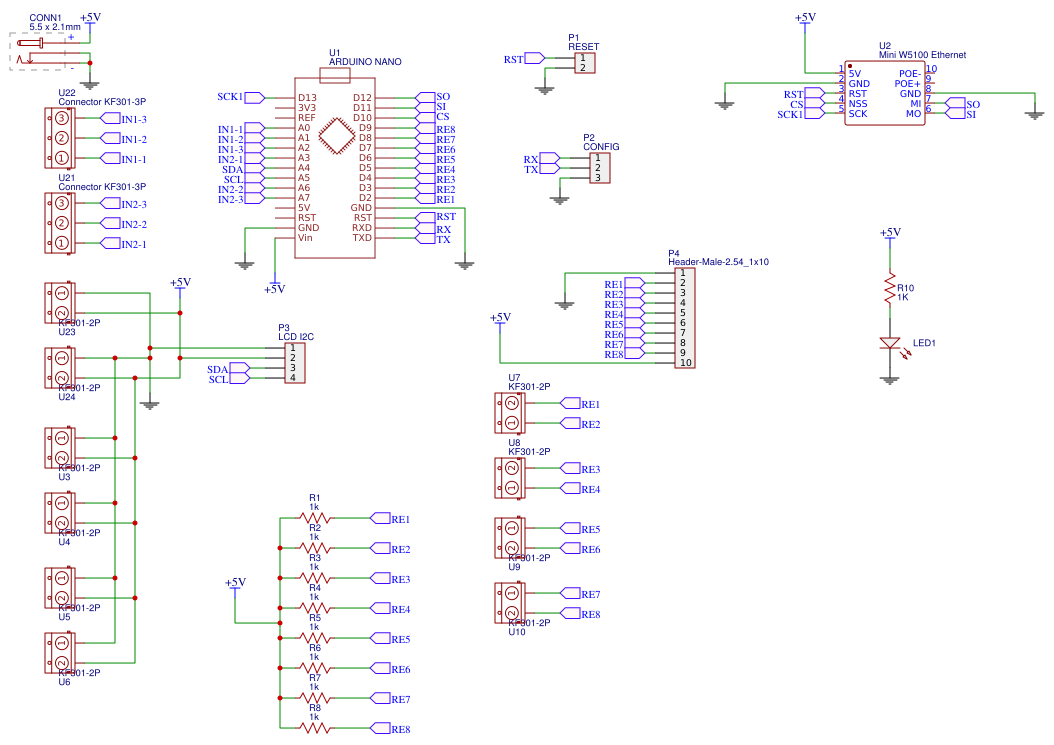
Task: Select the U6 terminal block symbol
Action: 58,652
